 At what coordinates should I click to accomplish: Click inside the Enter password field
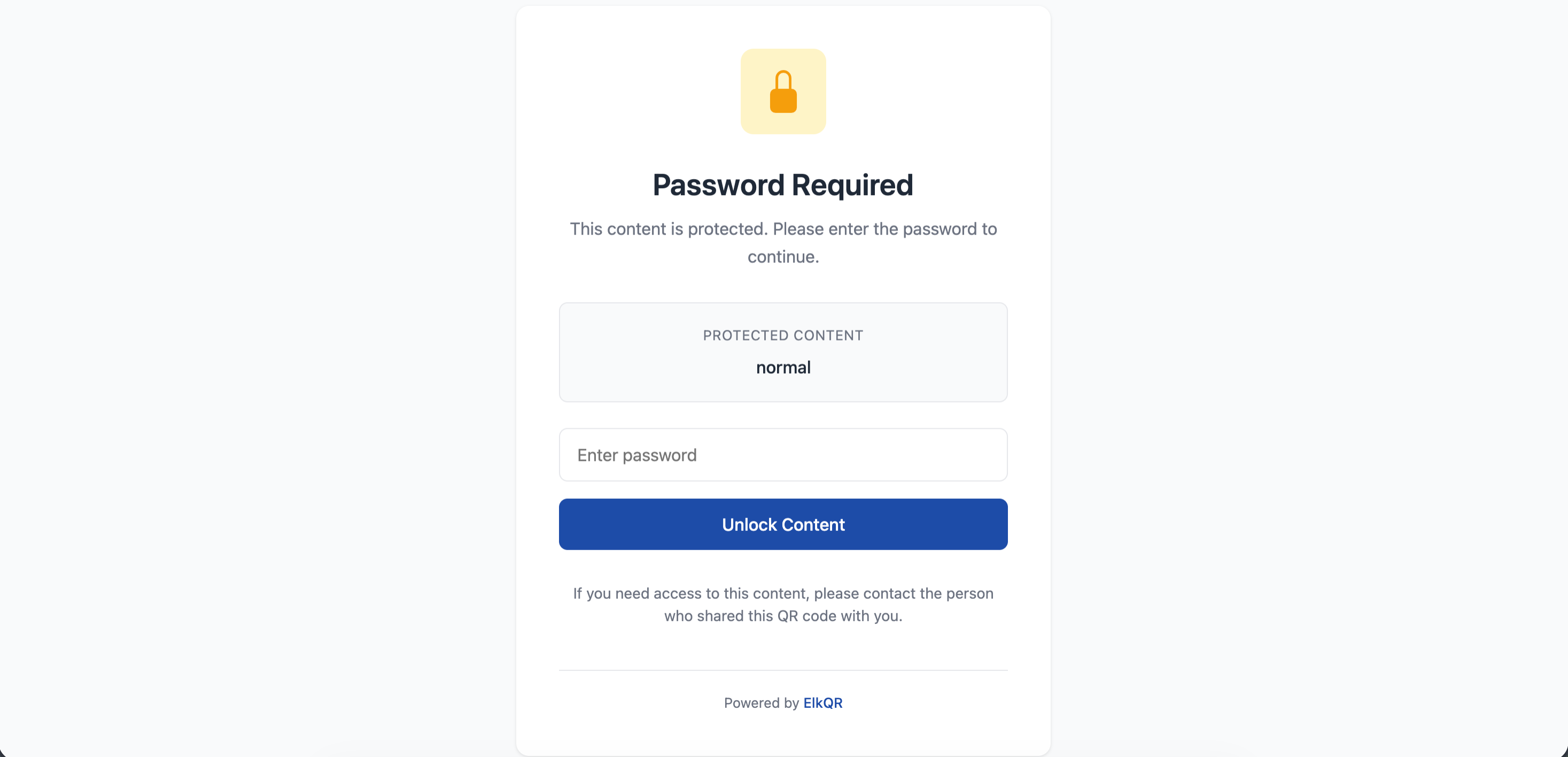[x=783, y=454]
